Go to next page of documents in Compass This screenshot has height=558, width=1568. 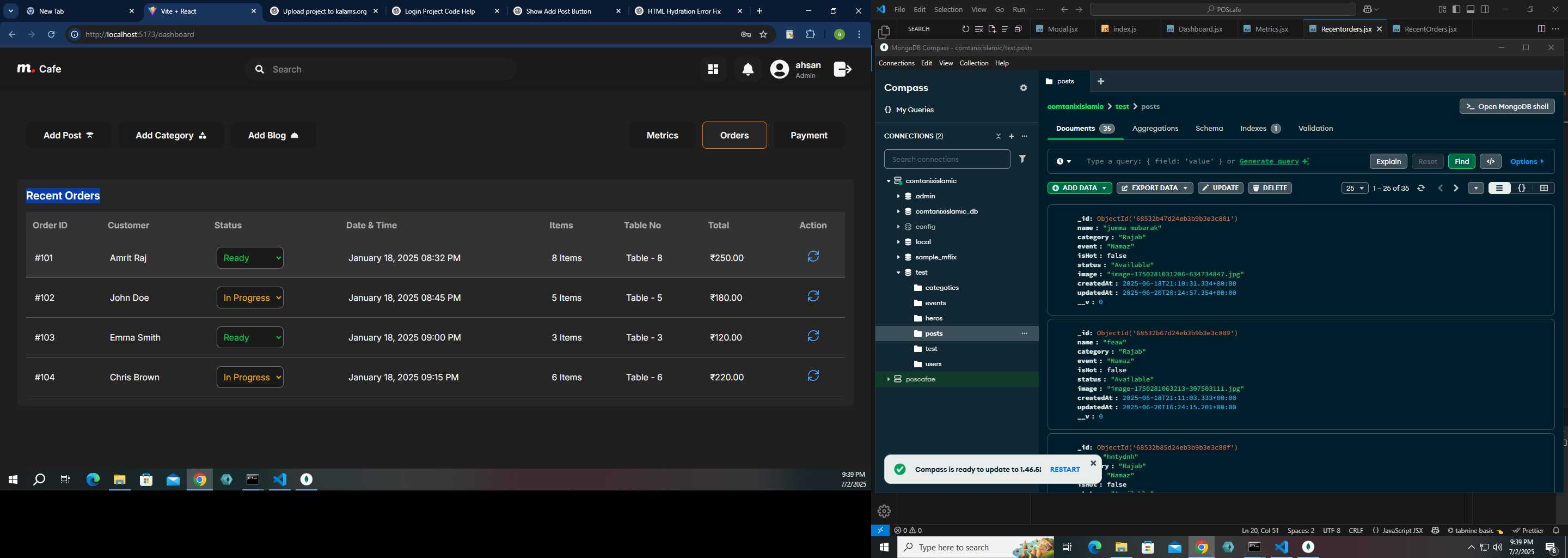1456,188
